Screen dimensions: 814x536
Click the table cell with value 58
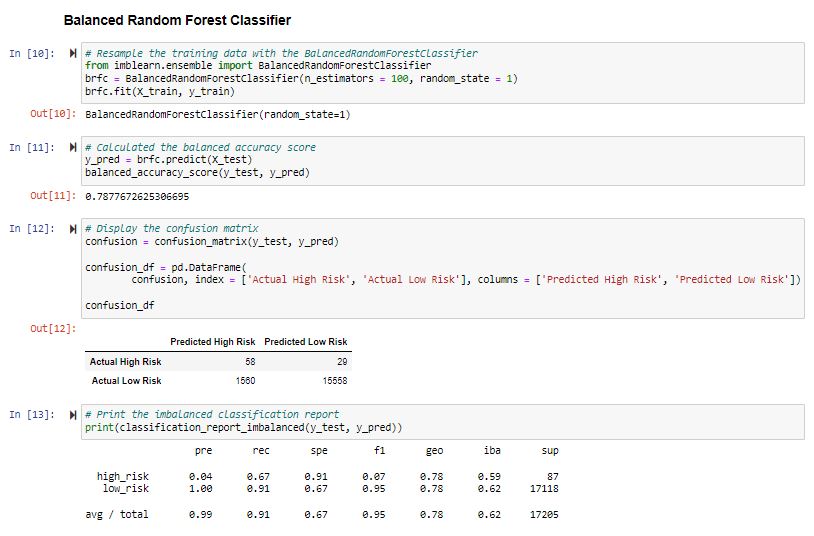[x=250, y=361]
